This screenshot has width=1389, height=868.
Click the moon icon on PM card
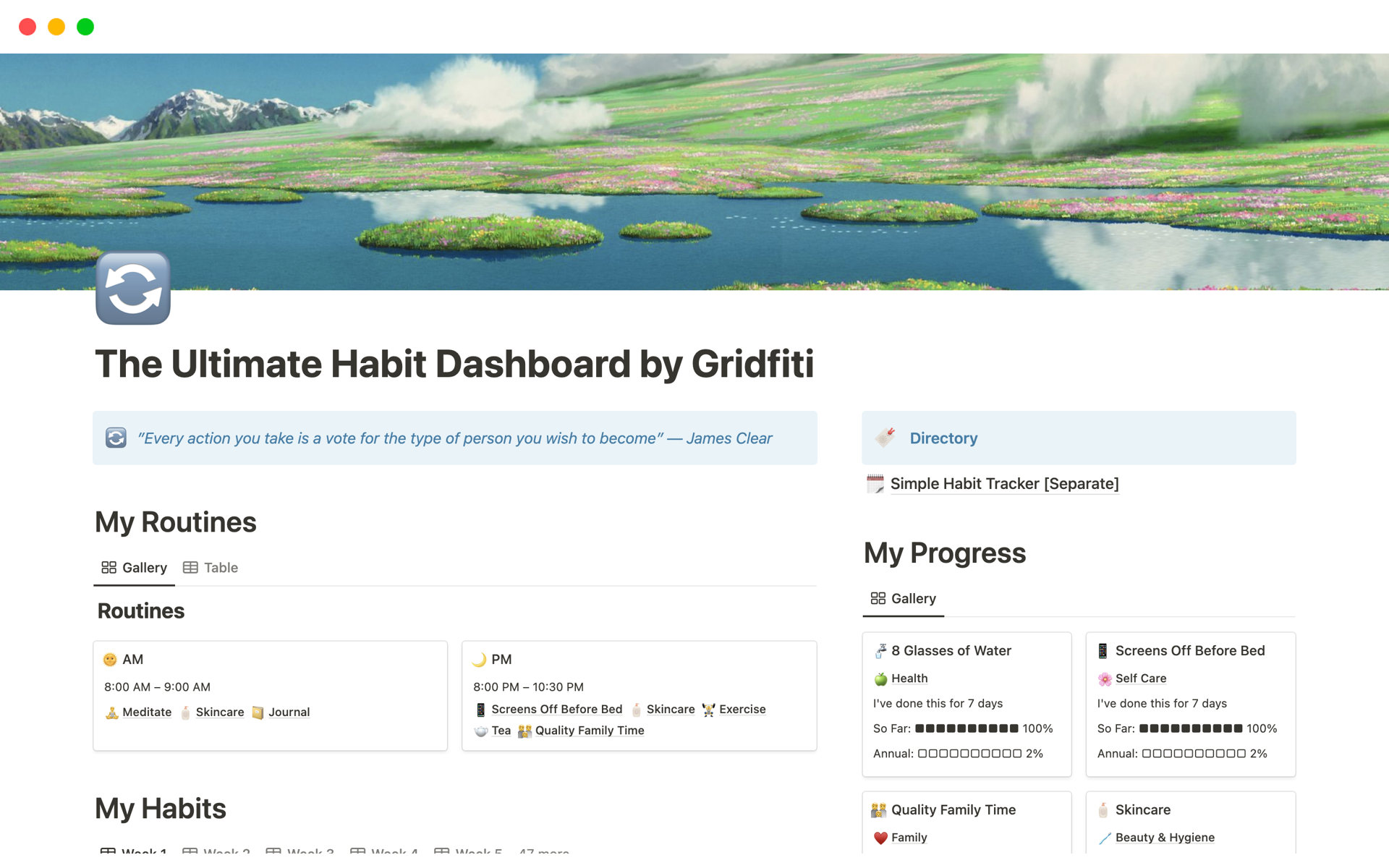pyautogui.click(x=479, y=660)
